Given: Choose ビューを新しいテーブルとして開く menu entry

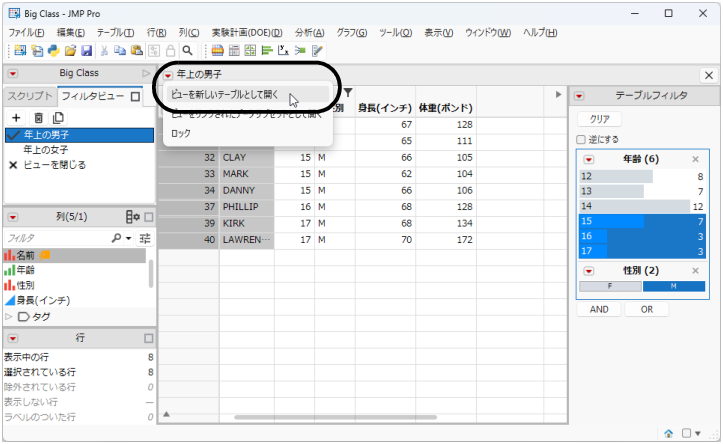Looking at the screenshot, I should click(248, 95).
